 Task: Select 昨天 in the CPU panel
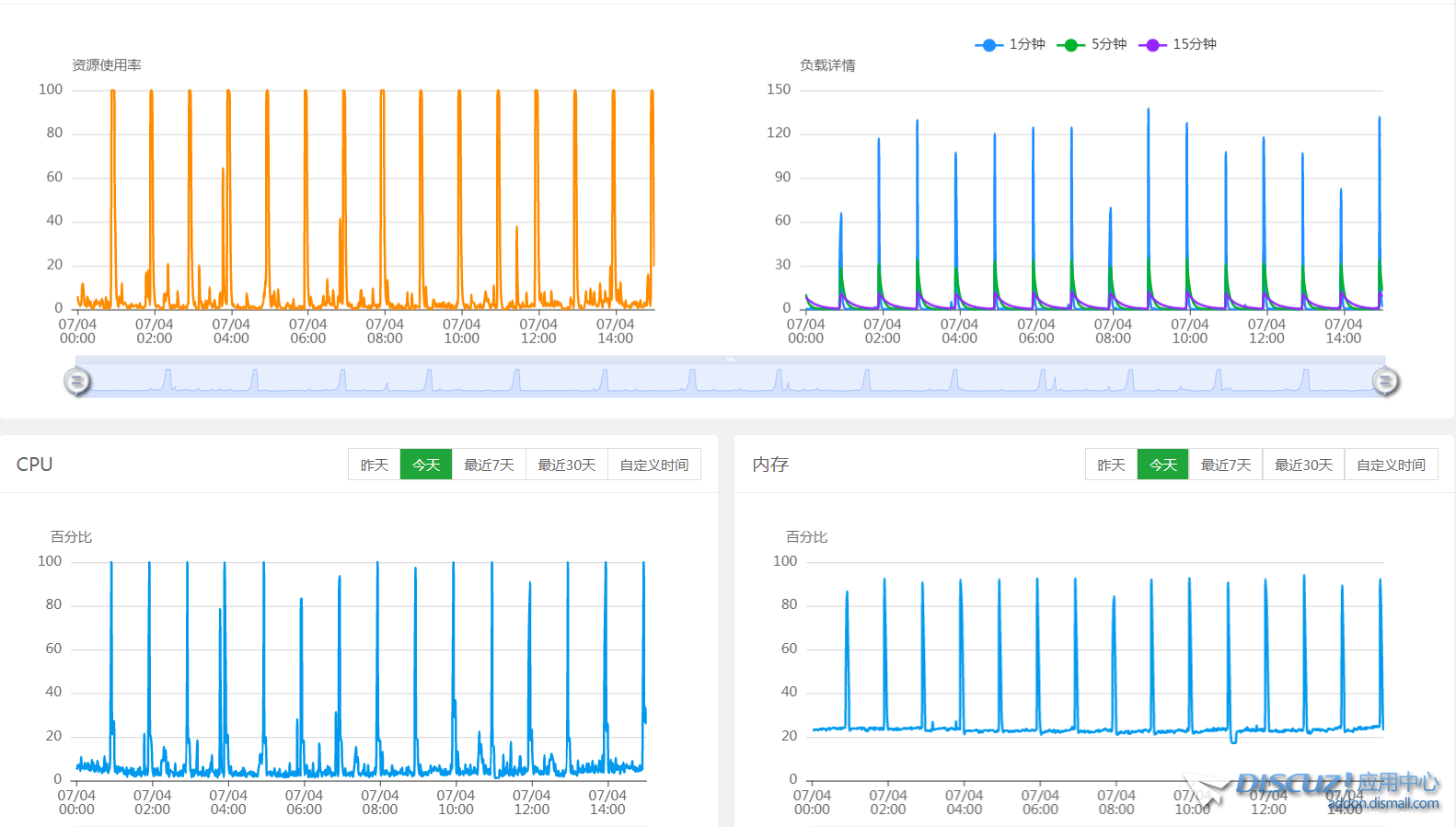point(375,465)
